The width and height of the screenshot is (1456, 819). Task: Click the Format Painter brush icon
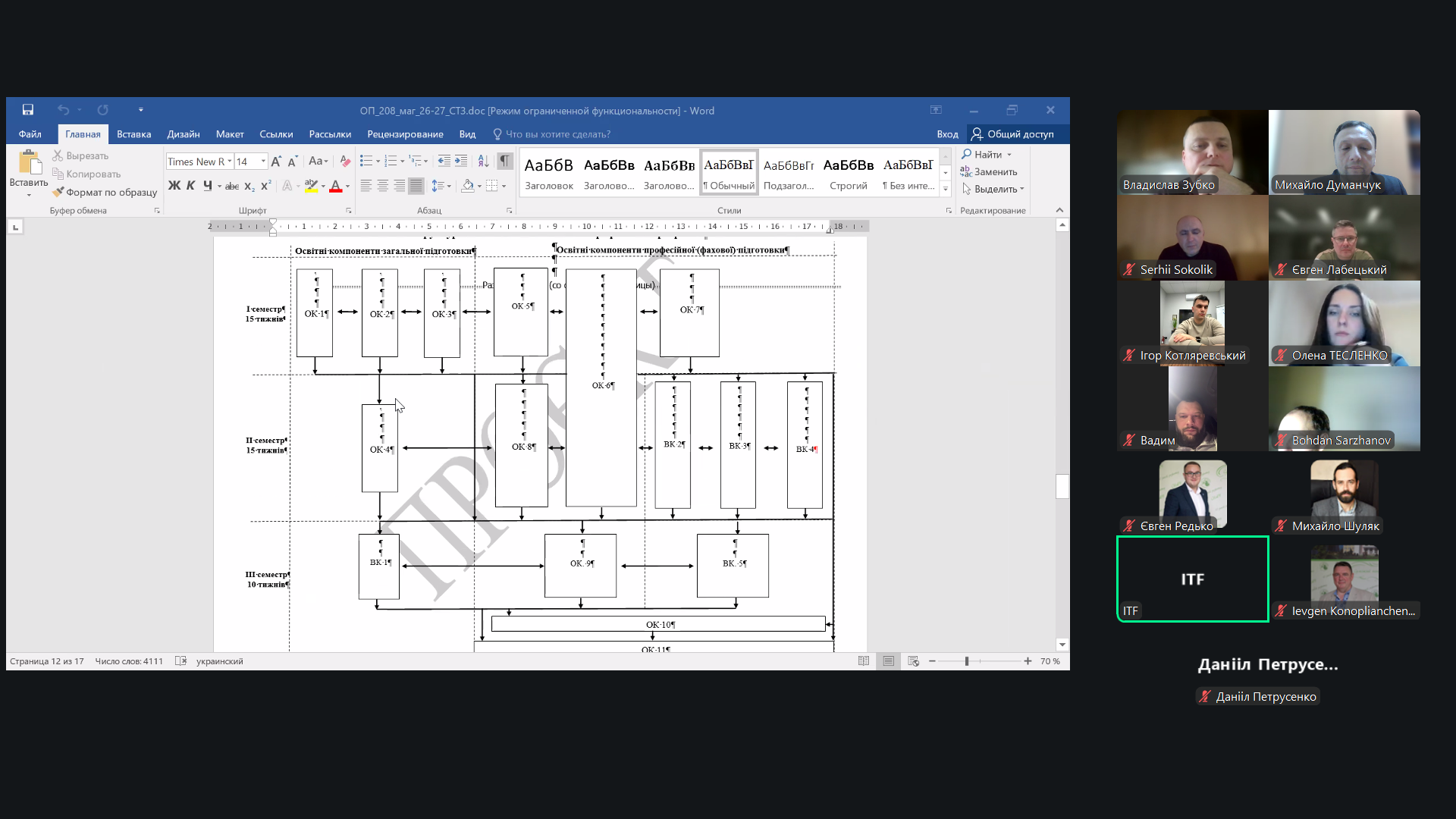coord(58,192)
